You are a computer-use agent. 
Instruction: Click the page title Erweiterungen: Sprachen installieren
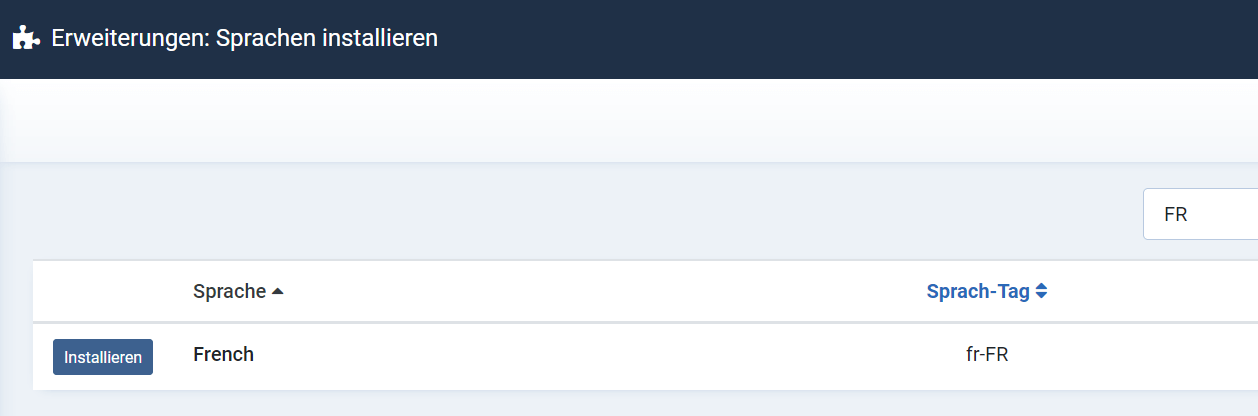point(245,39)
